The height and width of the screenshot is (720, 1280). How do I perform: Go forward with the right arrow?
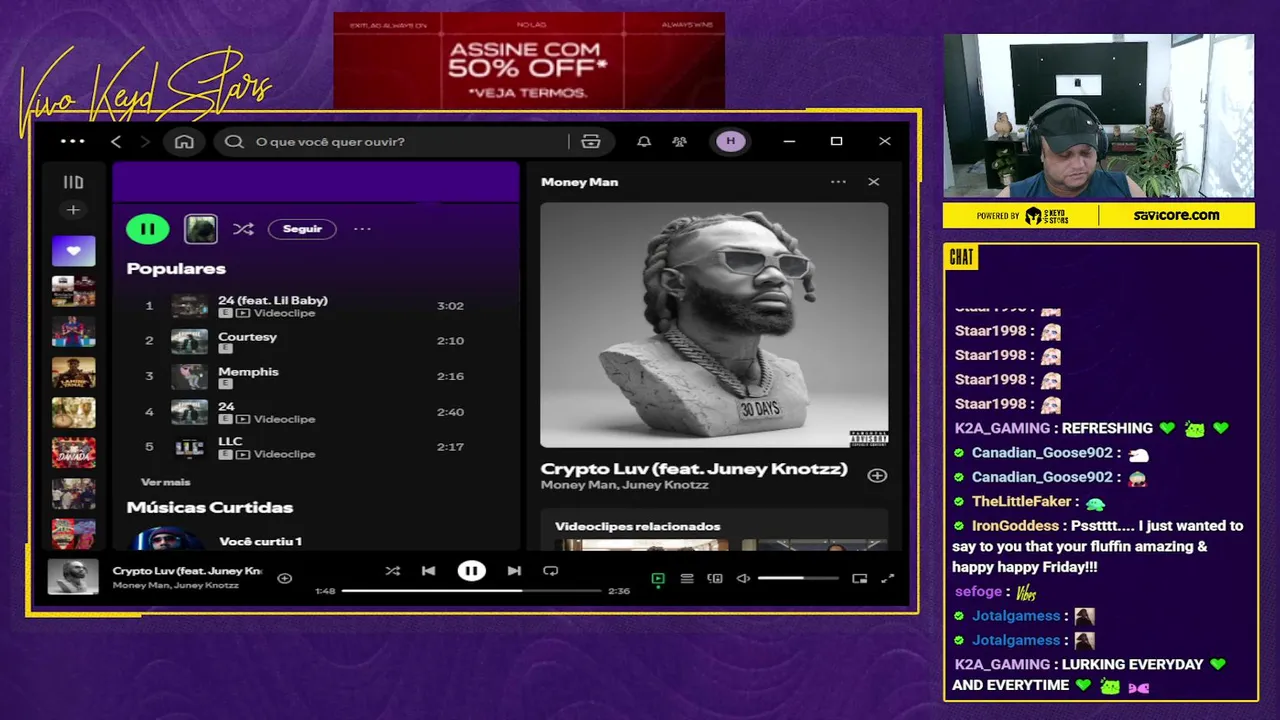(145, 142)
